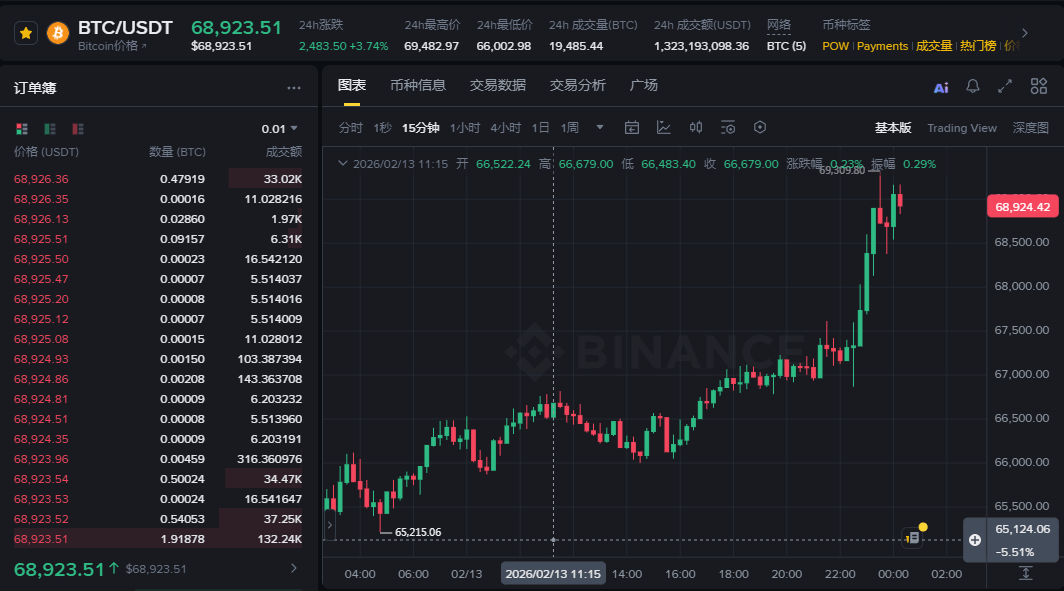The height and width of the screenshot is (591, 1064).
Task: Switch to 深度图 depth chart
Action: point(1031,128)
